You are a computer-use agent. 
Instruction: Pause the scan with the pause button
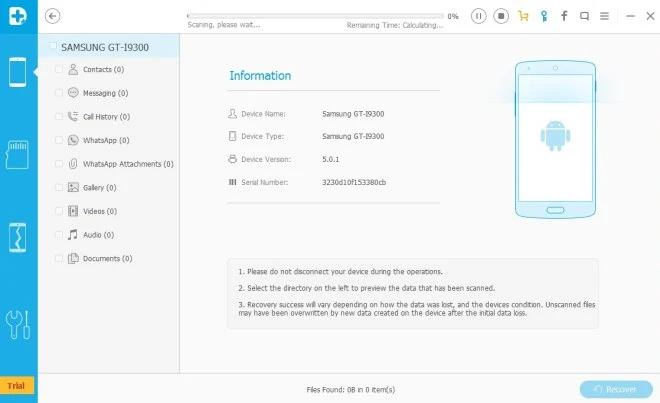coord(479,16)
